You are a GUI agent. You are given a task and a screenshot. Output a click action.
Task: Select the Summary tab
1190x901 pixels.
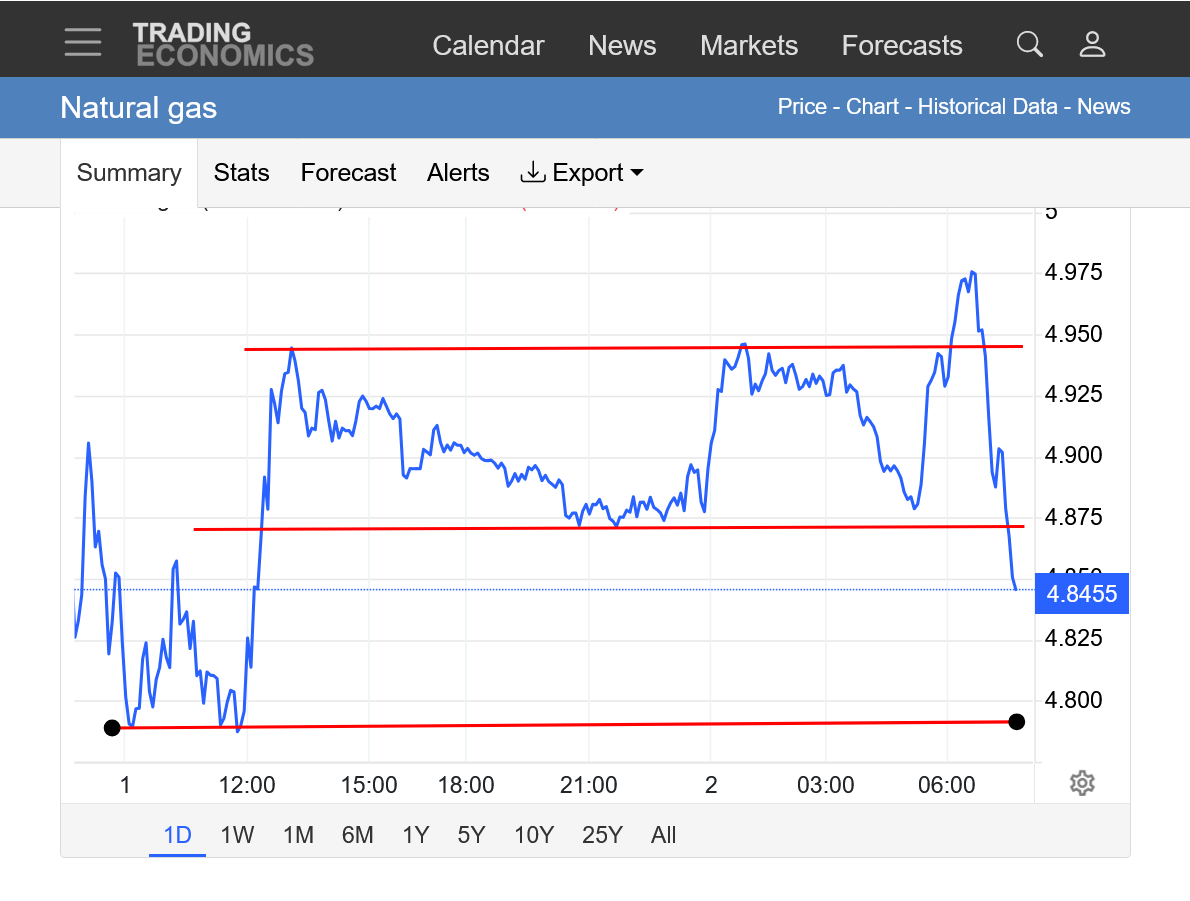coord(129,173)
